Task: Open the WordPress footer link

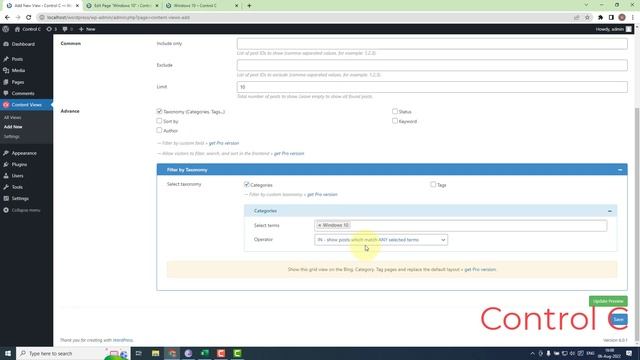Action: [x=123, y=340]
